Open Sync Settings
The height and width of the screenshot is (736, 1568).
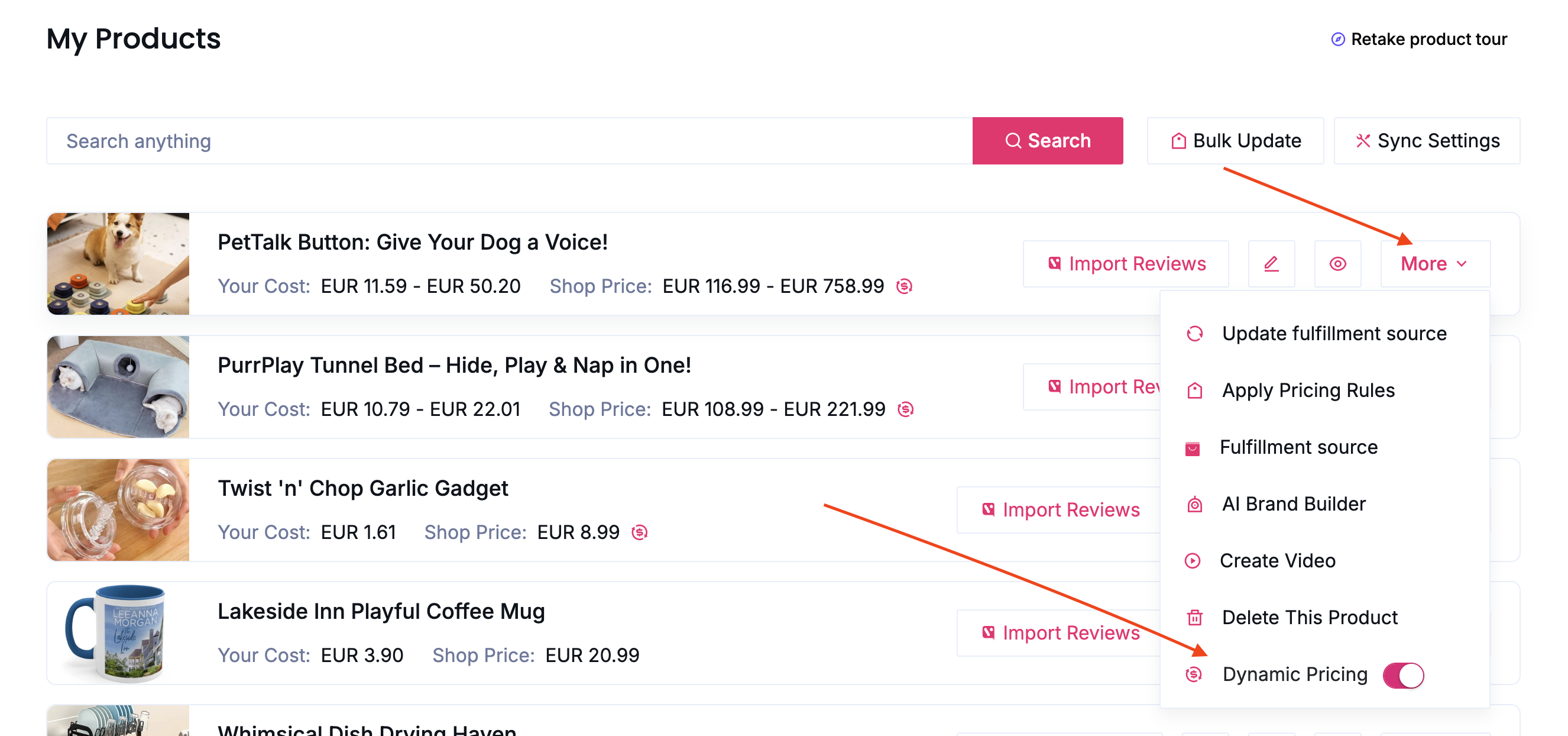pyautogui.click(x=1426, y=141)
